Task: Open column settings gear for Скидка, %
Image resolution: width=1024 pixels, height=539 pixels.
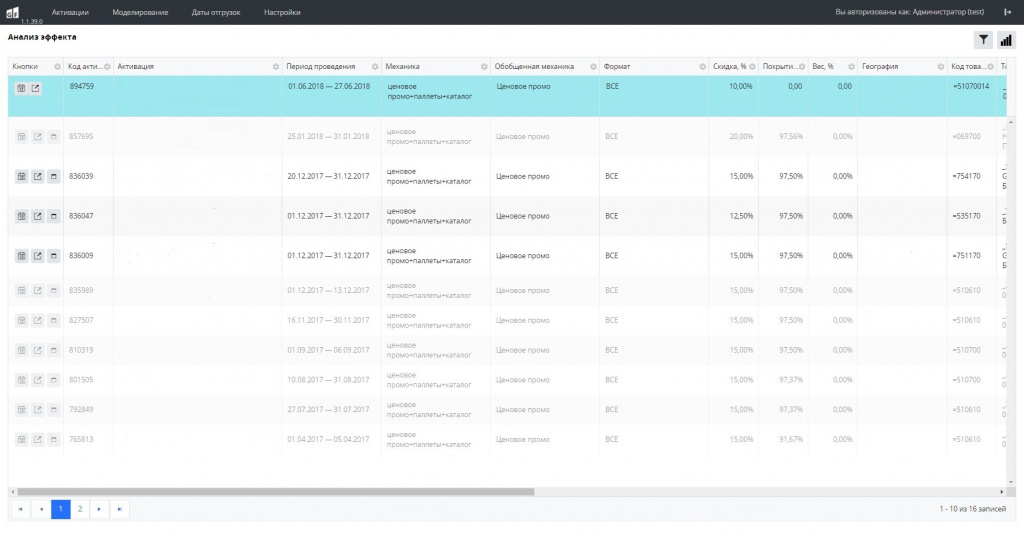Action: coord(752,67)
